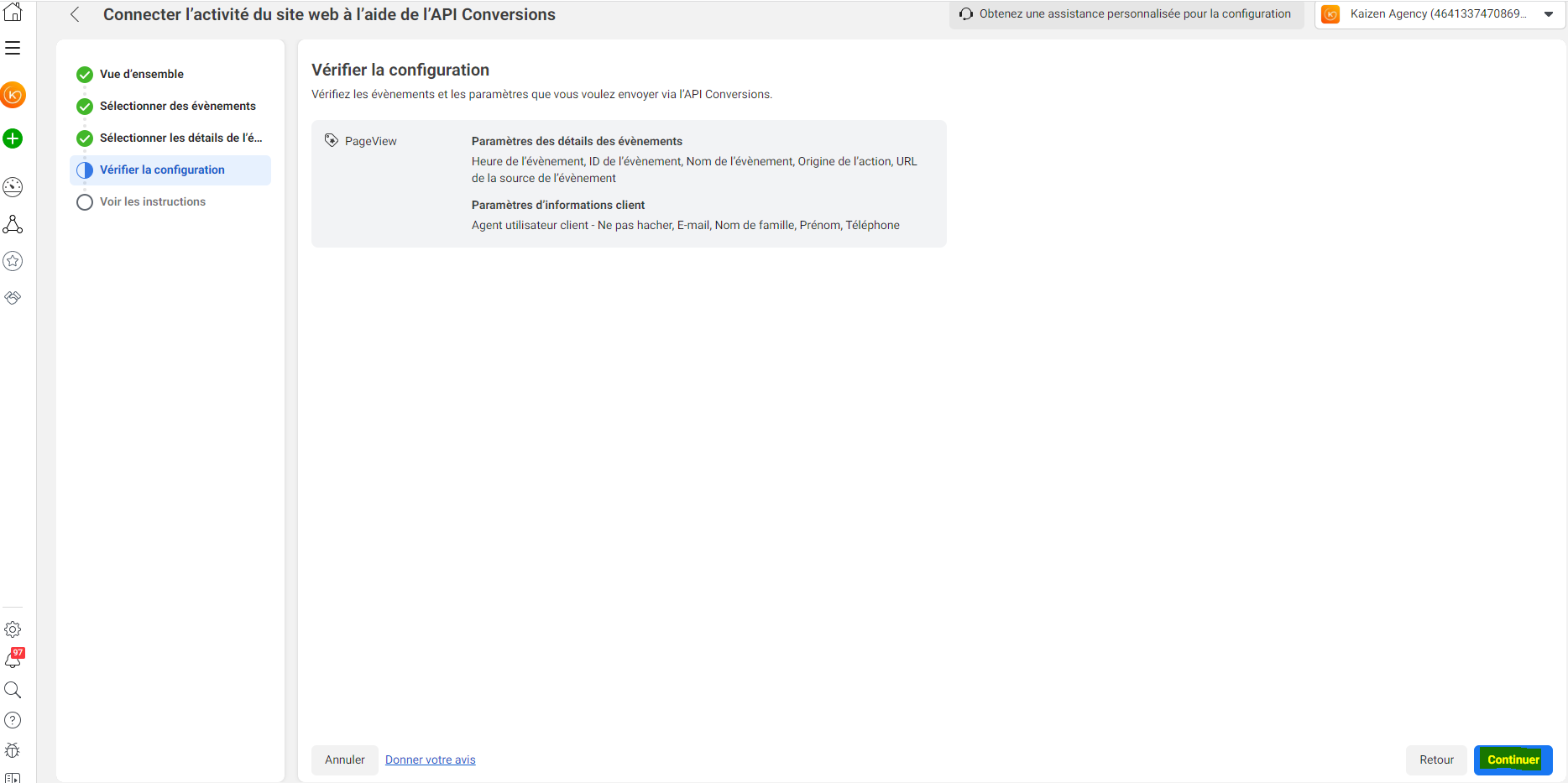The width and height of the screenshot is (1568, 783).
Task: Click the Retour button
Action: tap(1436, 760)
